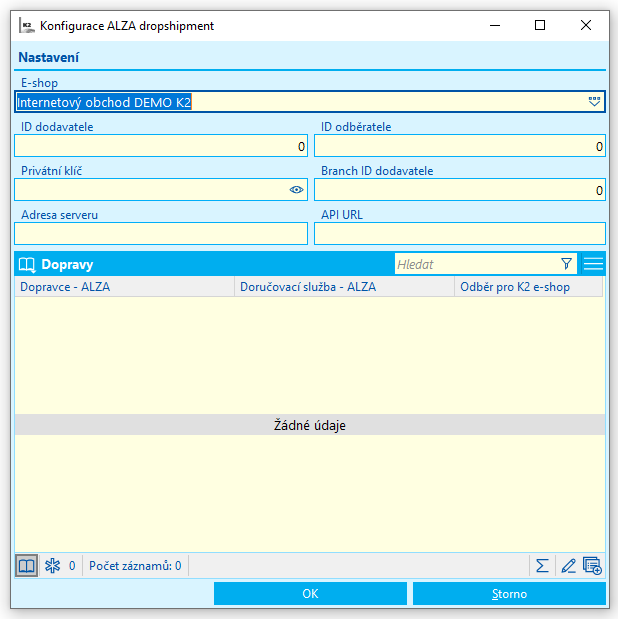
Task: Select the E-shop field text
Action: point(104,102)
